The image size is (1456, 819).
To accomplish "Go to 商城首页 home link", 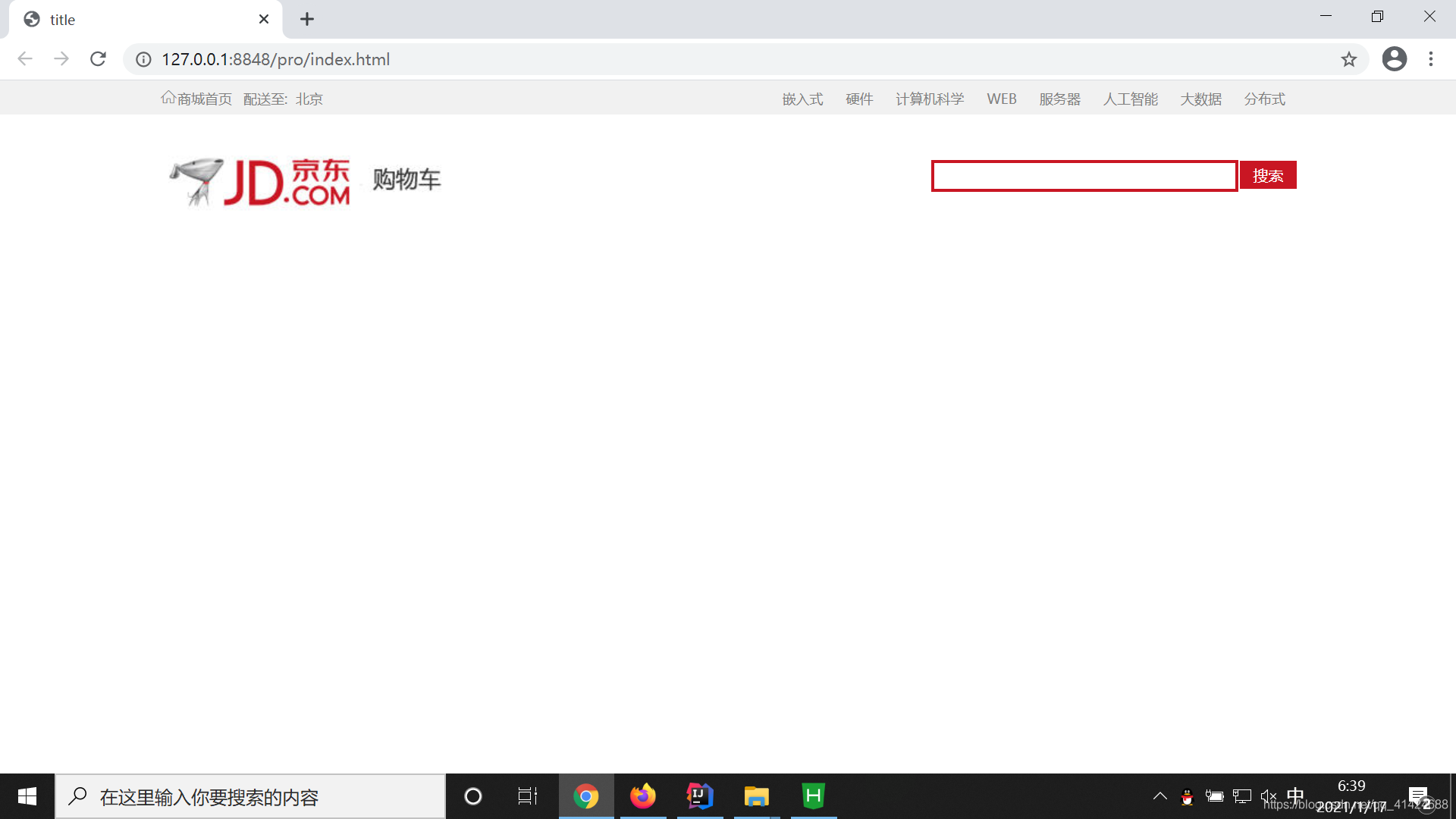I will coord(196,99).
